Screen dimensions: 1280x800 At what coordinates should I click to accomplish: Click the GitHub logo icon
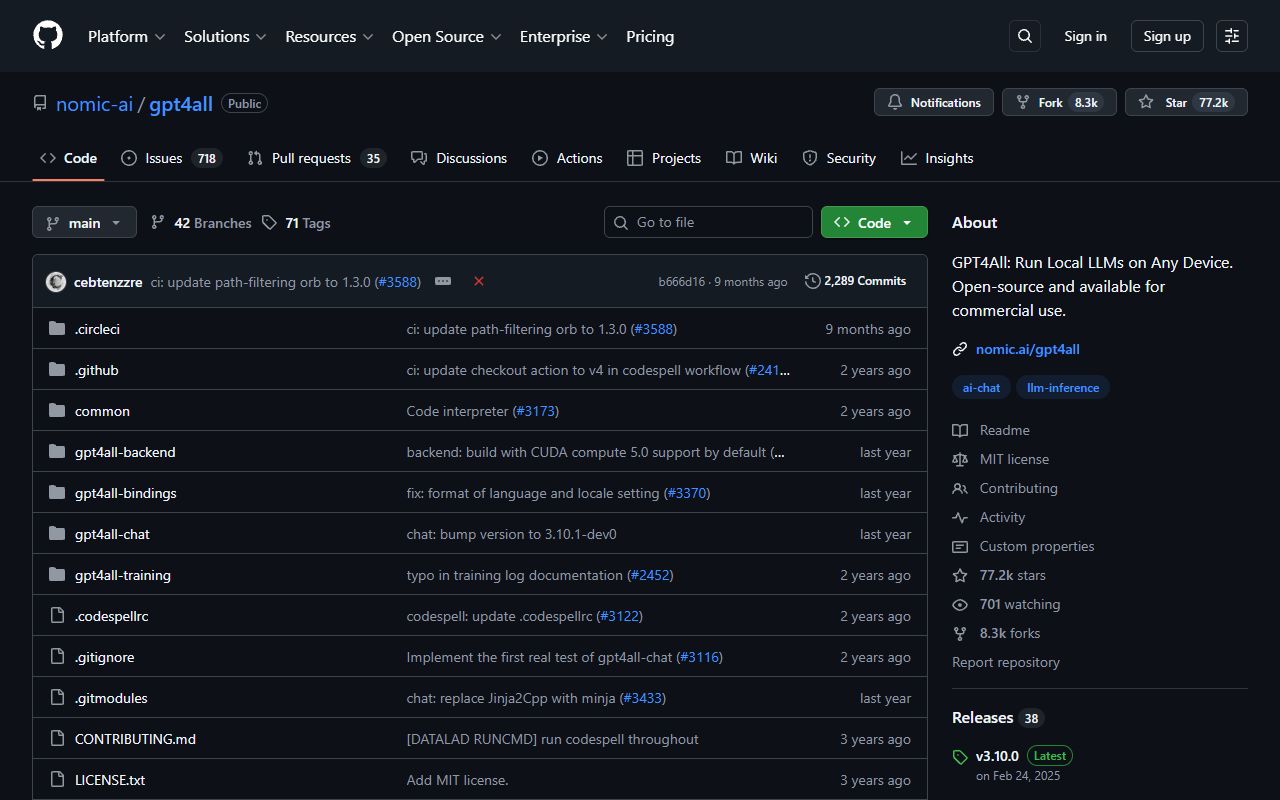48,36
